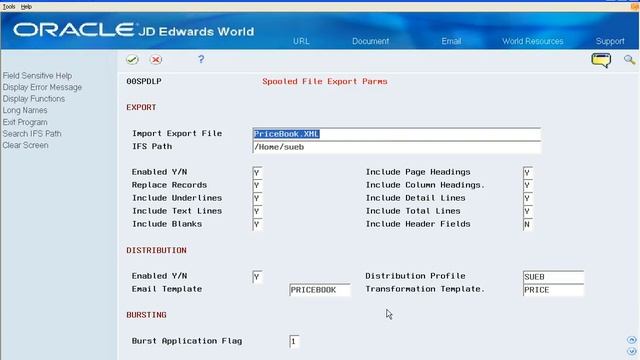Select Search IFS Path link
The width and height of the screenshot is (640, 360).
(32, 133)
